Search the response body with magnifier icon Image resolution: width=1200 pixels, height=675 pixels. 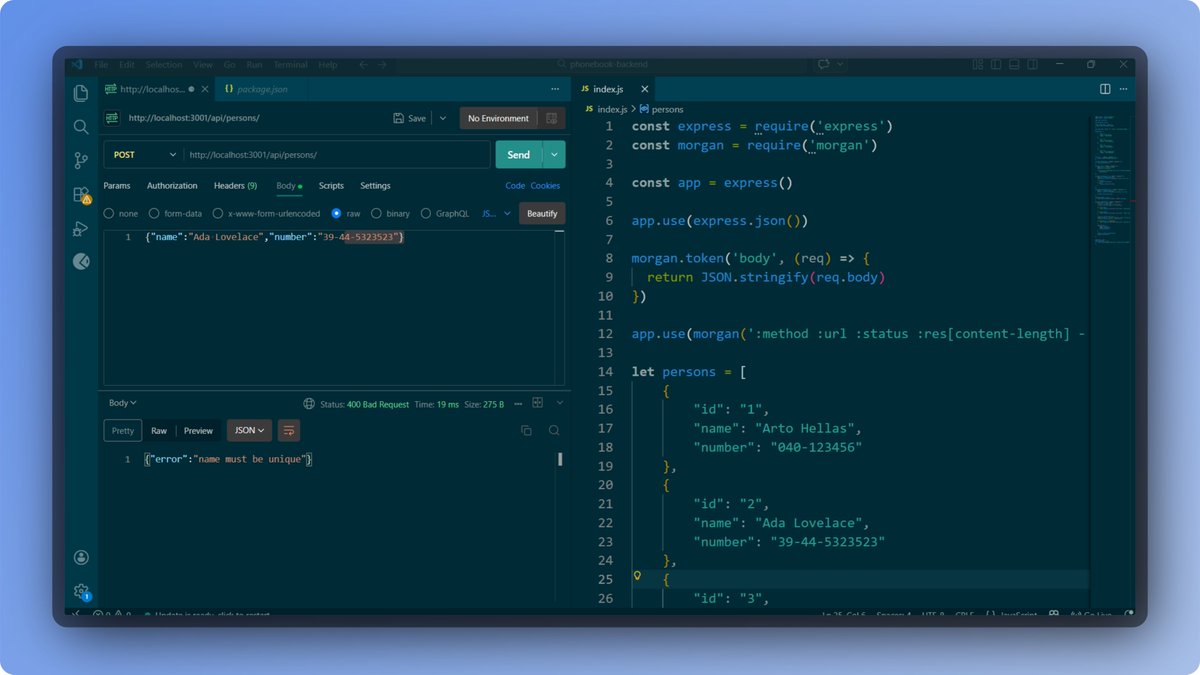(554, 430)
